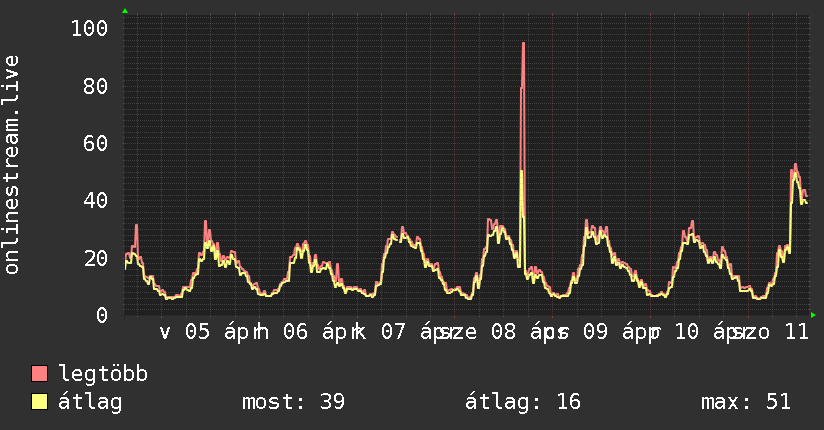Click the 'átlag: 16' average value
The width and height of the screenshot is (824, 430).
coord(523,402)
